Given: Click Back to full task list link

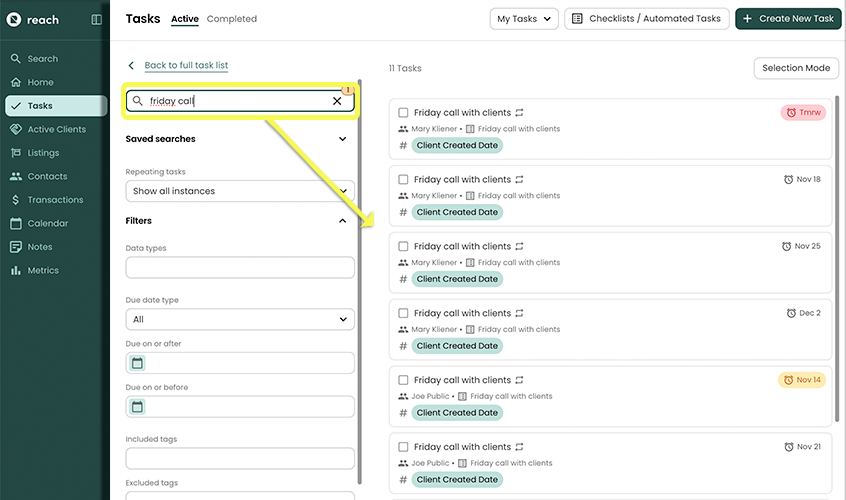Looking at the screenshot, I should coord(186,65).
